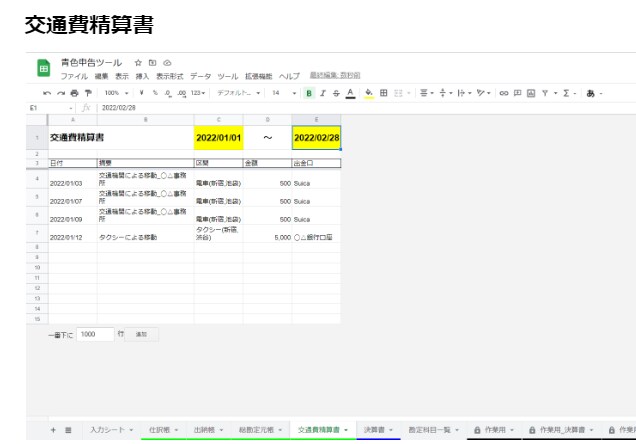The height and width of the screenshot is (444, 636).
Task: Open horizontal align options
Action: [426, 93]
